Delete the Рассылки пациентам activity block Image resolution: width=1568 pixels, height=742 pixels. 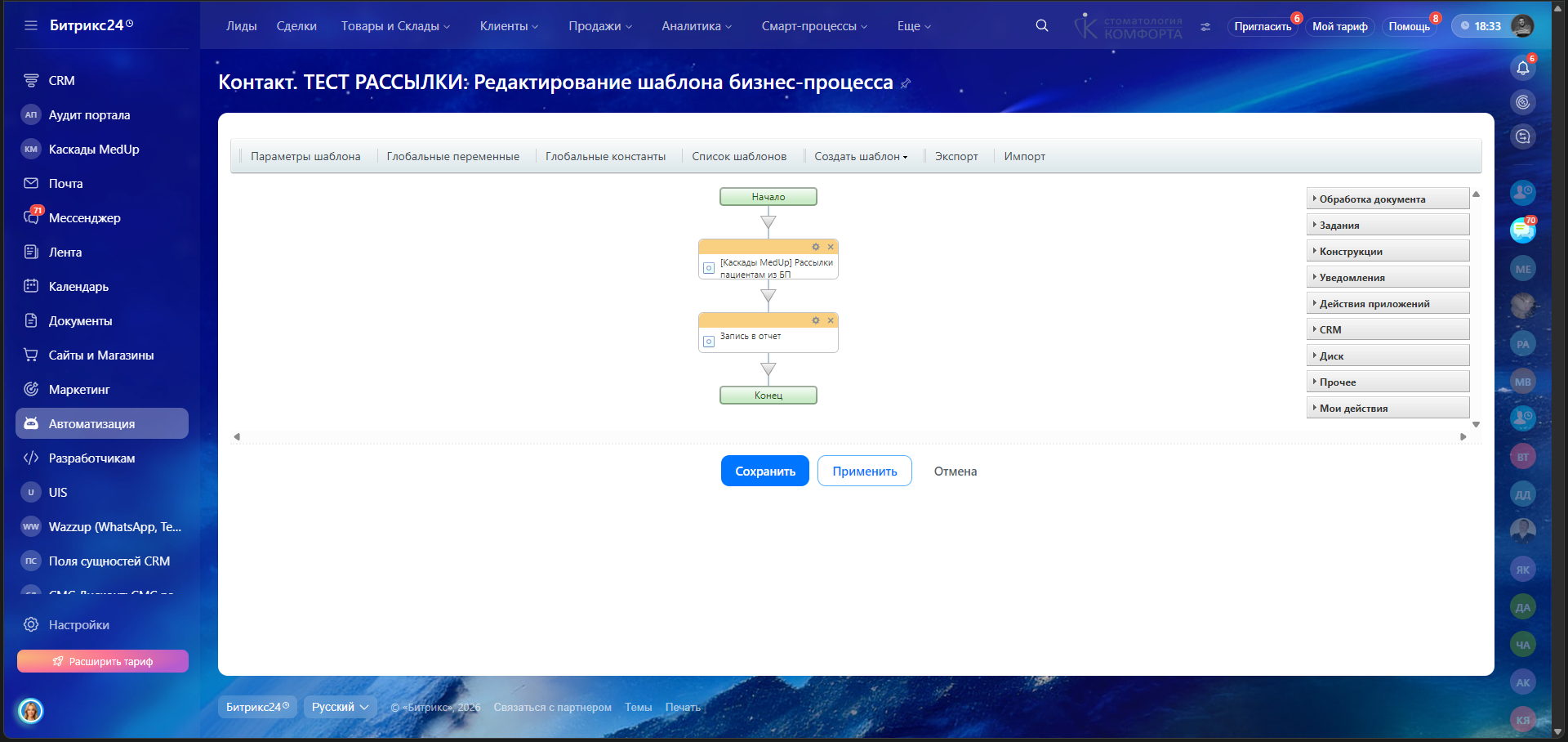tap(831, 247)
